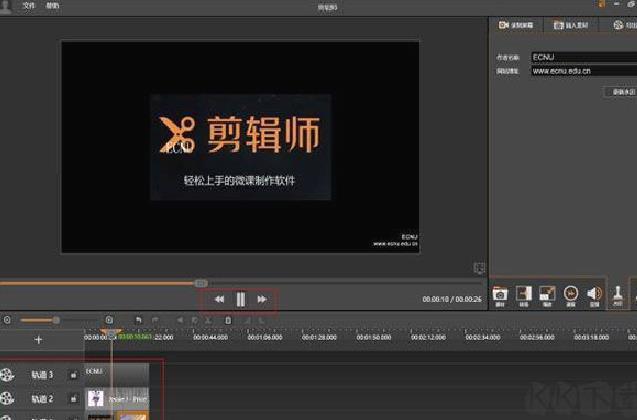Click the picture-in-picture effects tool icon
Viewport: 637px width, 420px height.
click(547, 297)
